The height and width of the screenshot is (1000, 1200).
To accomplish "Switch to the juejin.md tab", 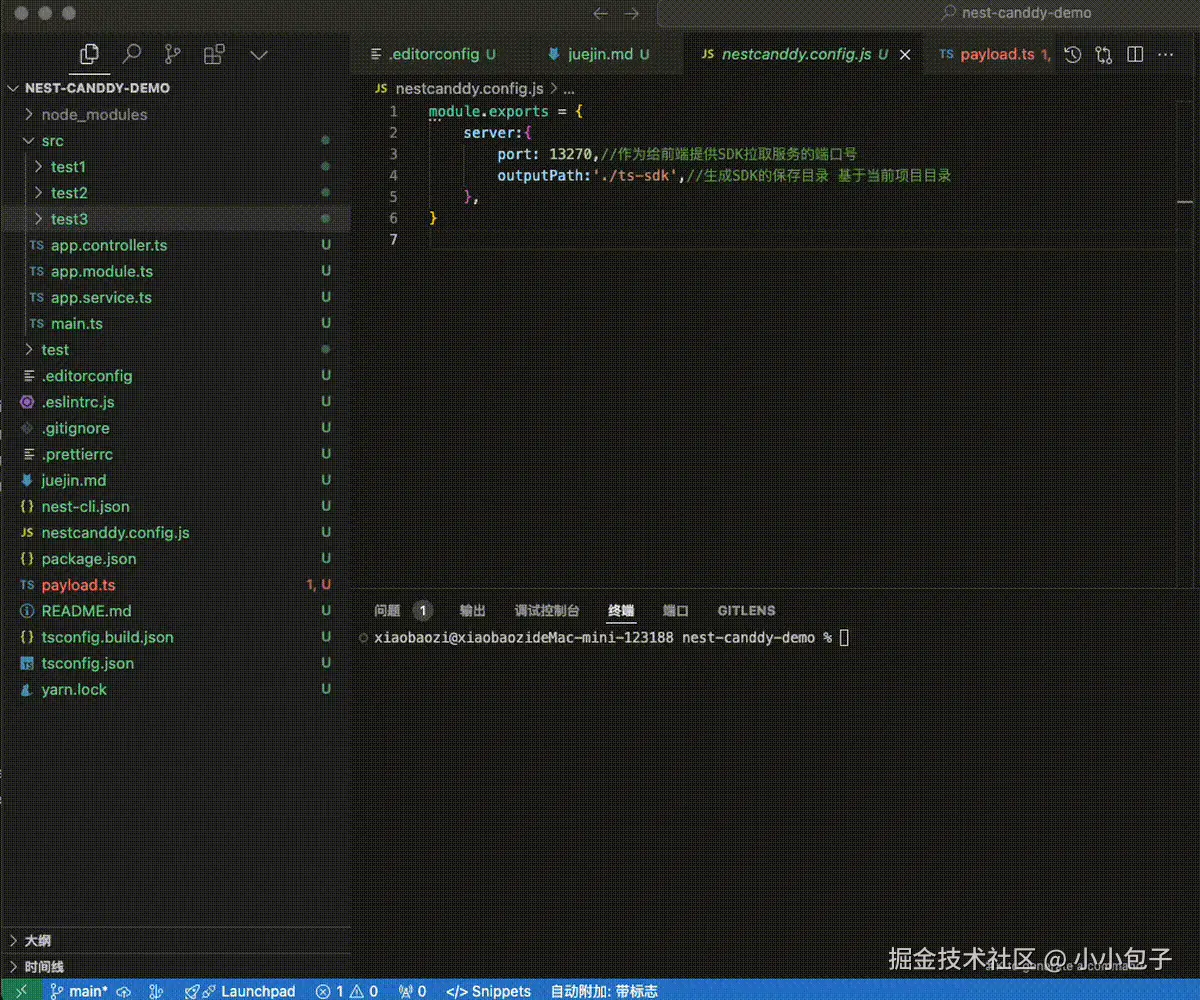I will click(603, 54).
